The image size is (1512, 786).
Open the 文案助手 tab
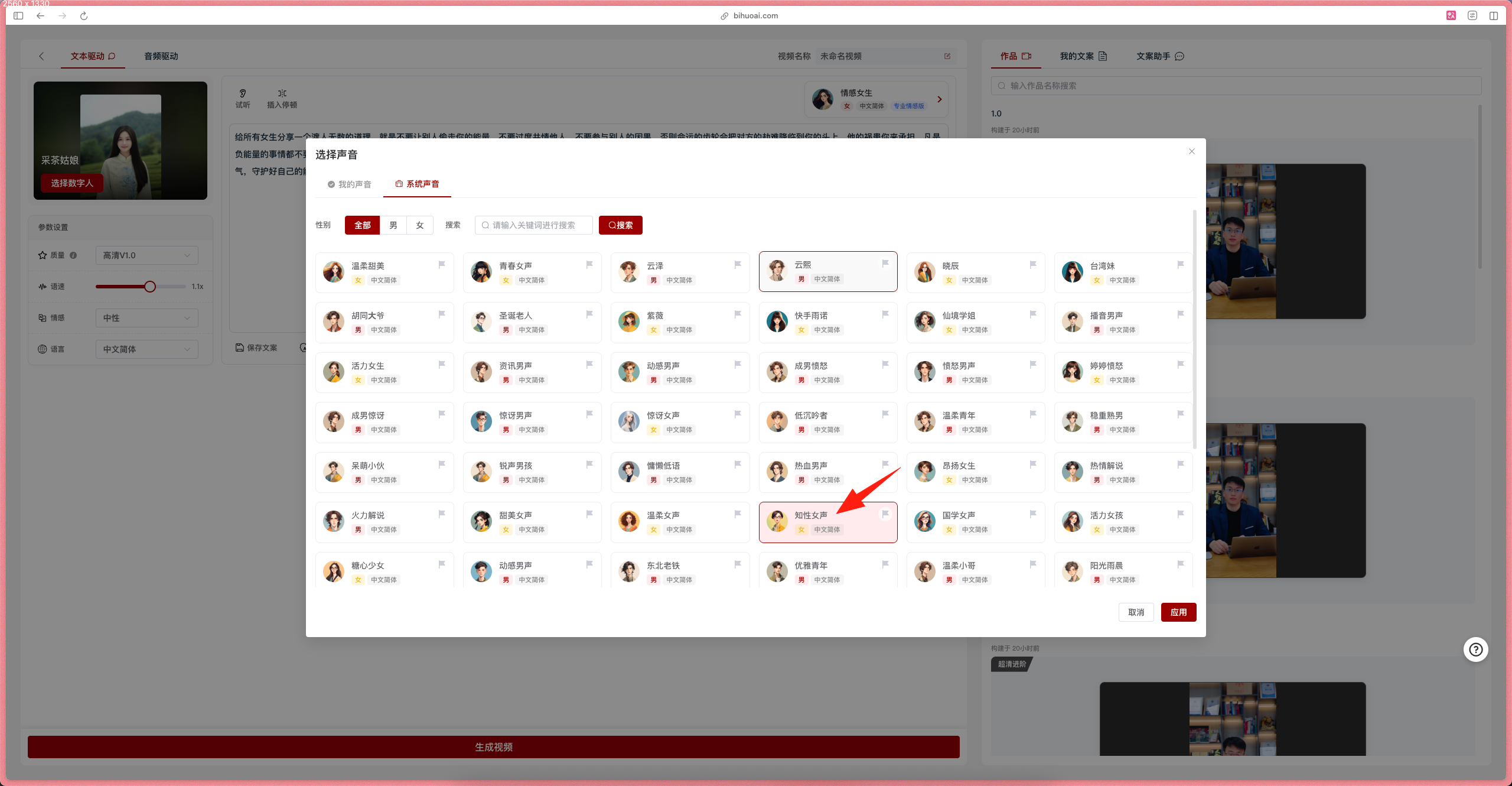(x=1161, y=56)
